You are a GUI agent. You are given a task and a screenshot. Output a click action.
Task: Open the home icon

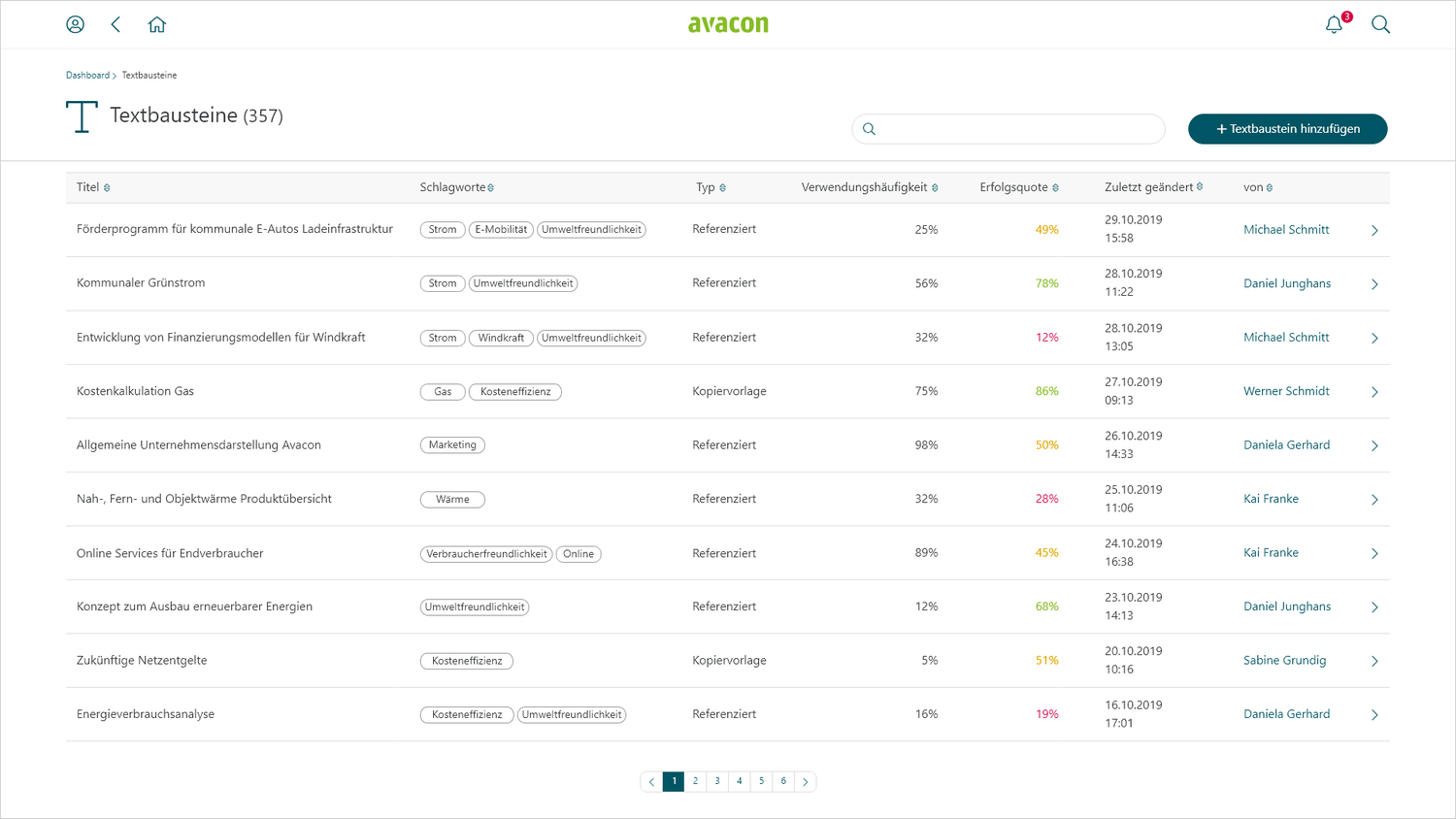(157, 24)
